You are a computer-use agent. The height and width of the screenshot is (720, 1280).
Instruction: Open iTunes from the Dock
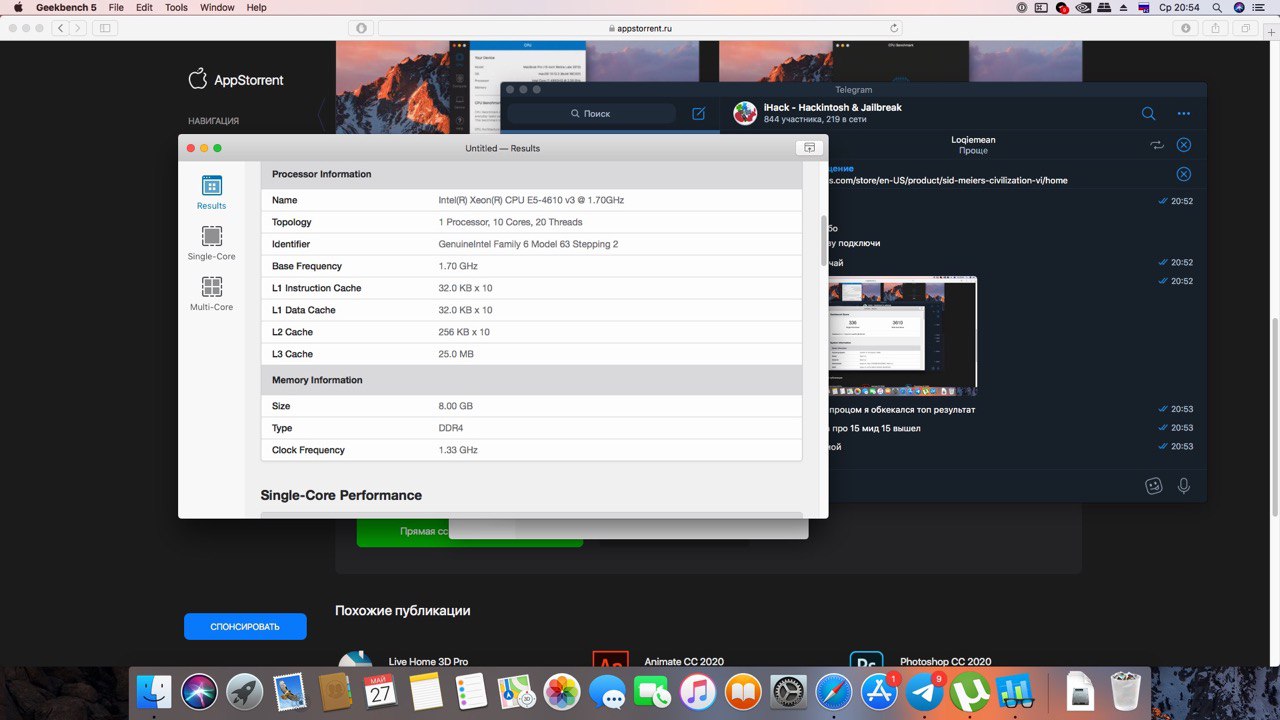(698, 691)
